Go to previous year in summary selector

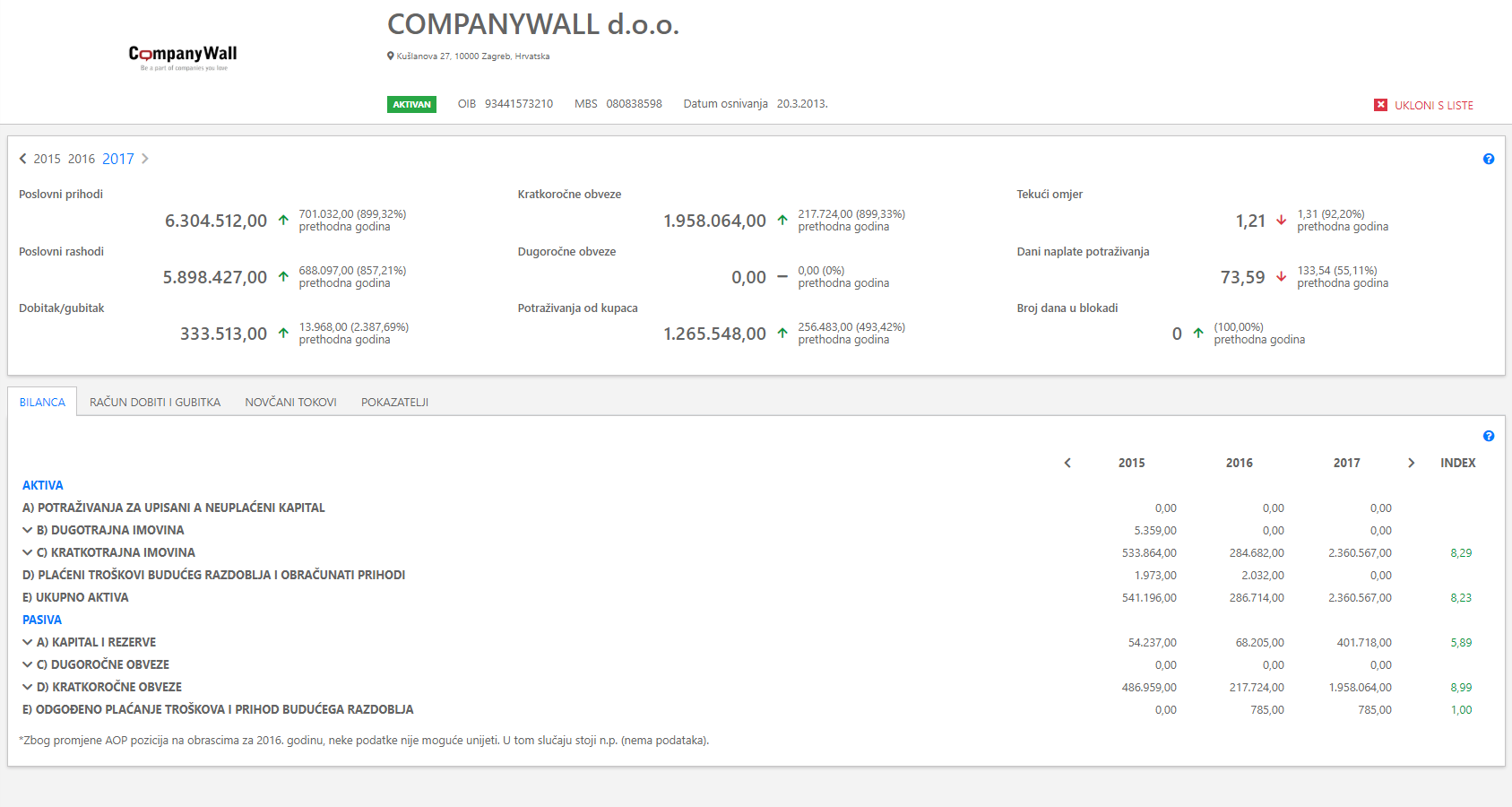23,159
